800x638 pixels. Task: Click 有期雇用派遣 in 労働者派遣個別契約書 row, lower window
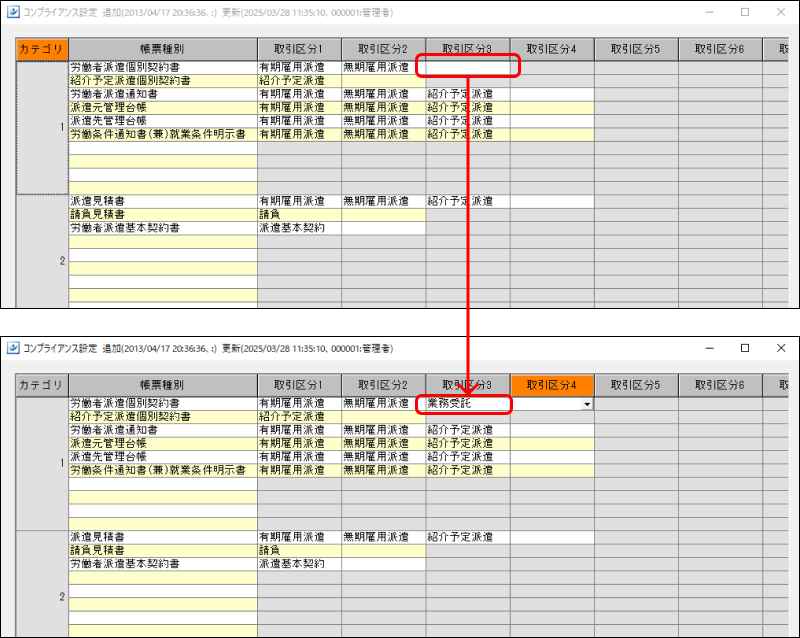(299, 403)
